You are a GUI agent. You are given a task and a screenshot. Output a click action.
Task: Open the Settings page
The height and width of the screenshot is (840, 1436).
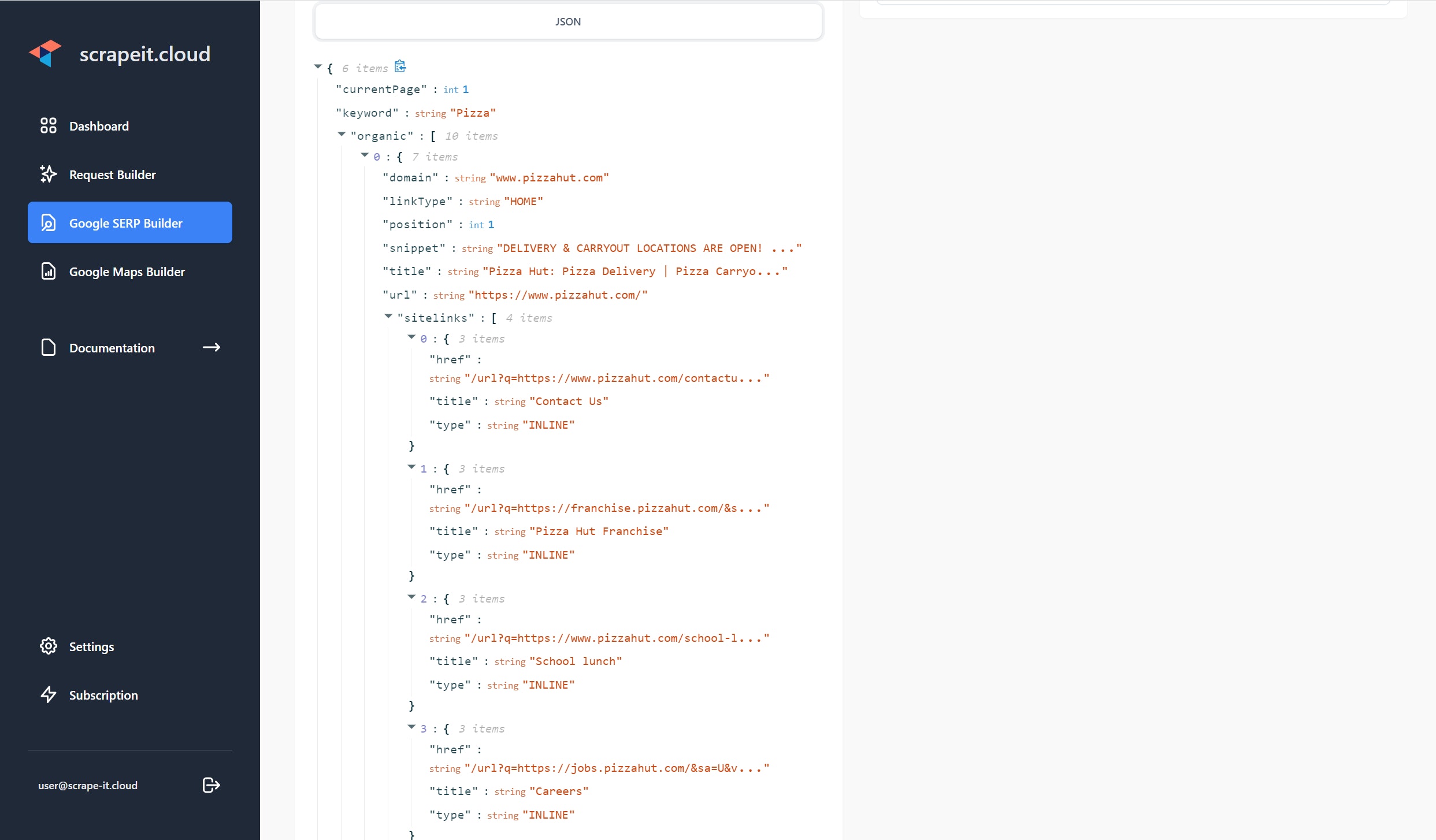[130, 646]
